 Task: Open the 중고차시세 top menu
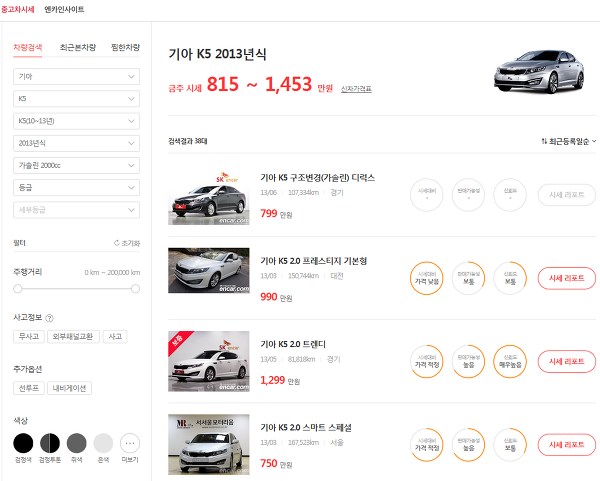click(x=18, y=9)
